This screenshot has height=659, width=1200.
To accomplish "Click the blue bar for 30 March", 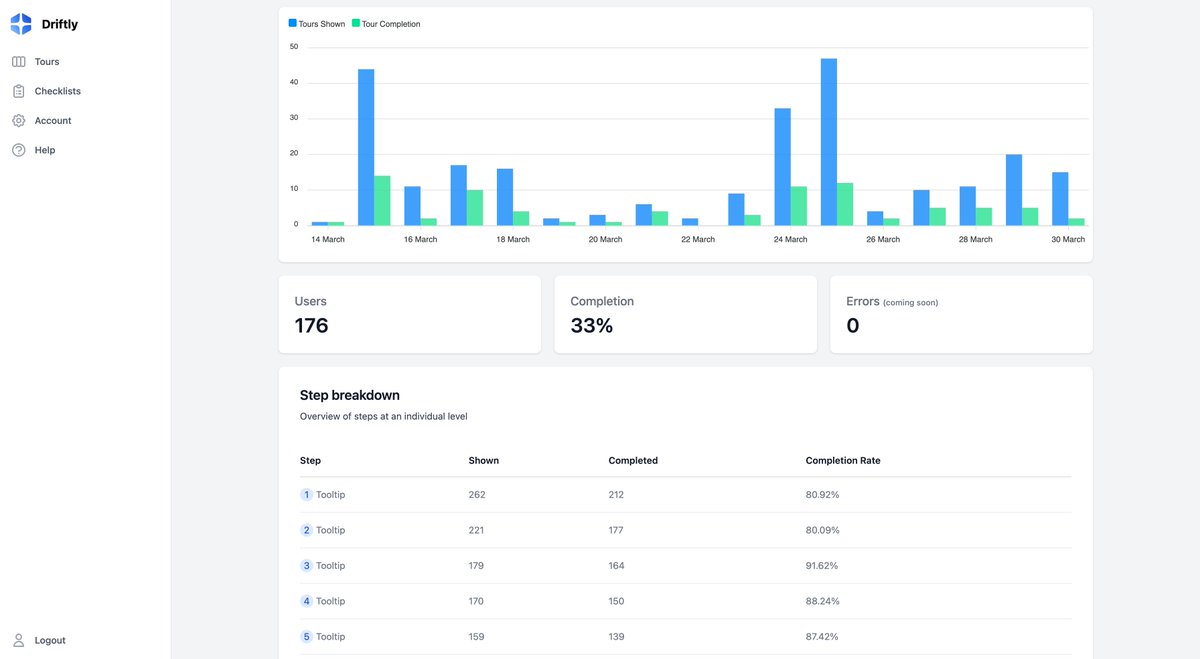I will [x=1060, y=198].
